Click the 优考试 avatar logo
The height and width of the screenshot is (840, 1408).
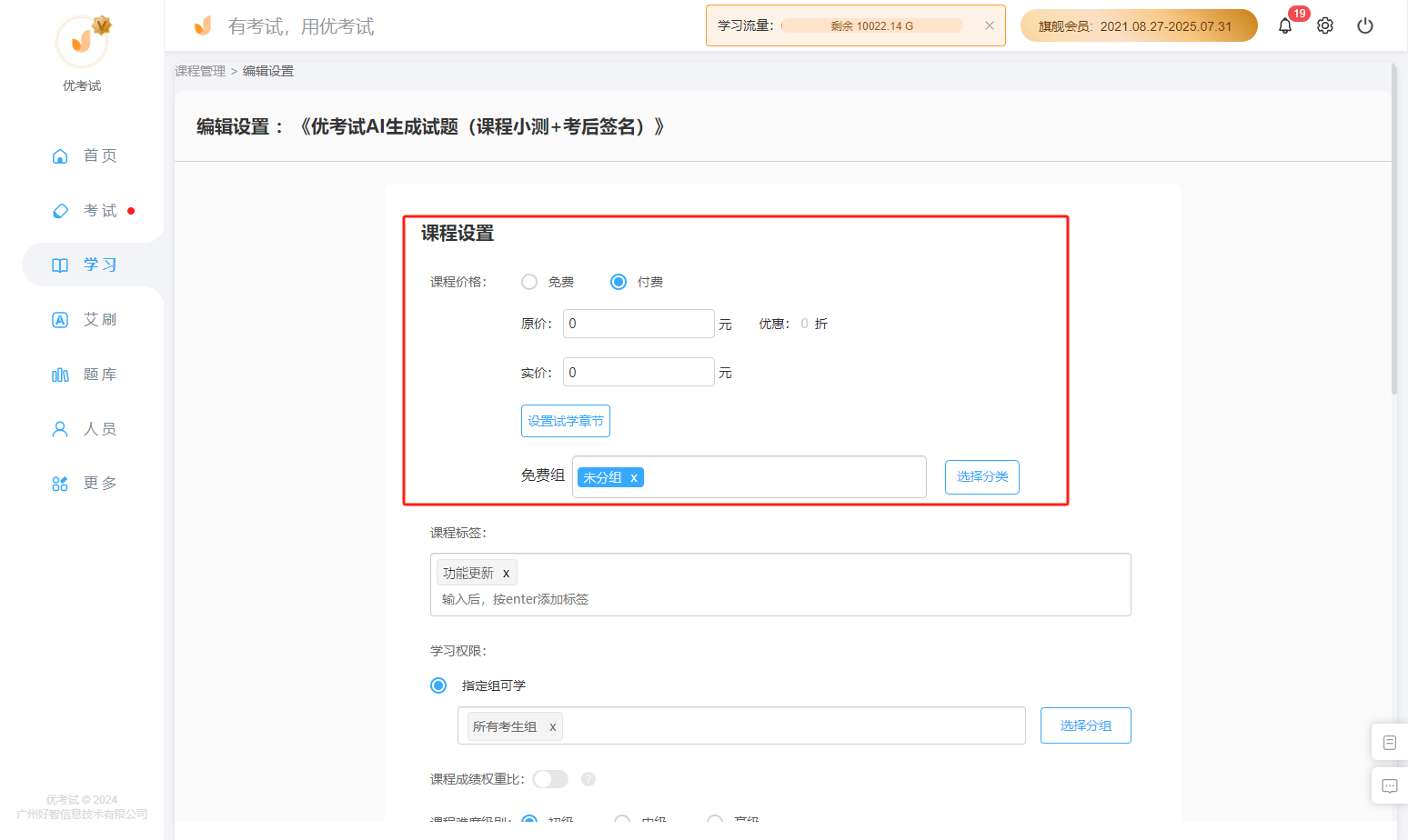pos(82,41)
